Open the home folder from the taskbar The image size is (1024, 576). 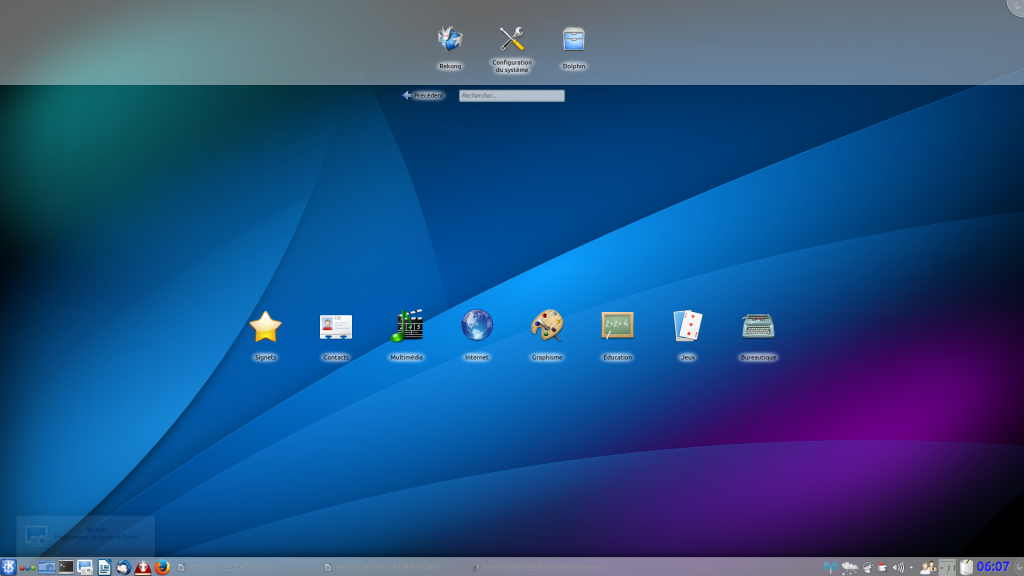[46, 567]
